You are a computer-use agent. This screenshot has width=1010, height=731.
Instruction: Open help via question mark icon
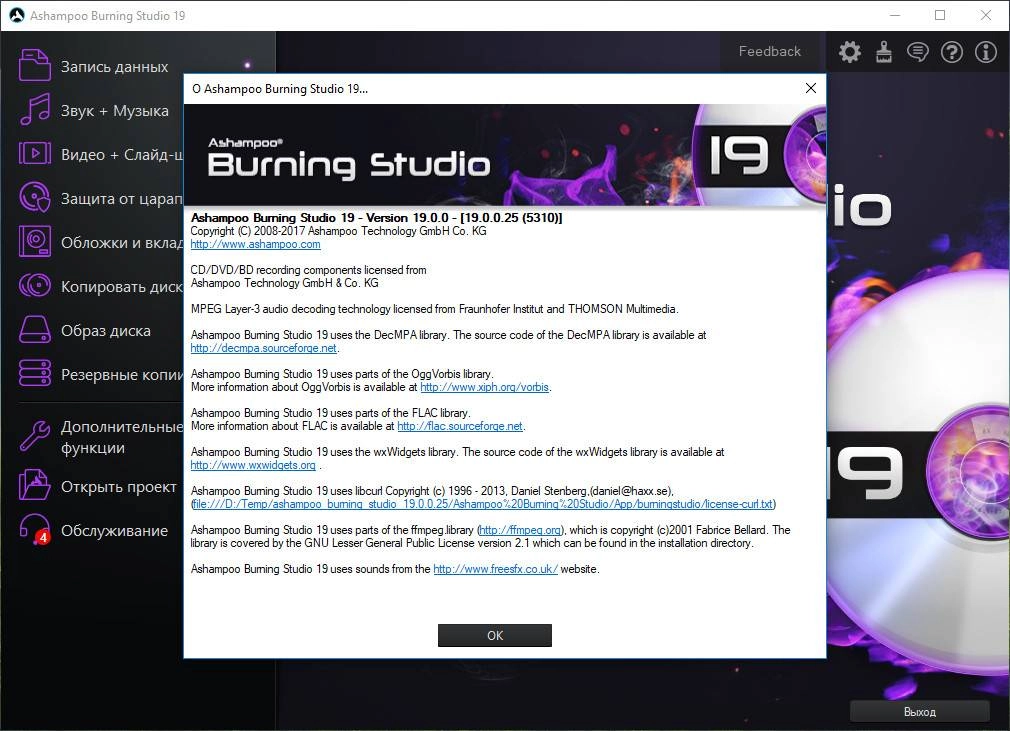click(x=952, y=52)
